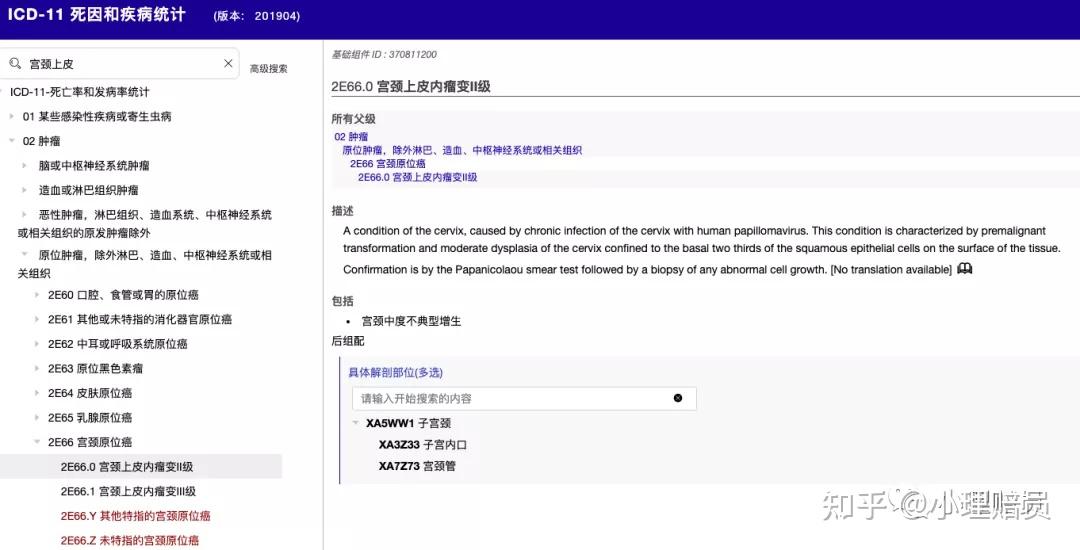The height and width of the screenshot is (550, 1080).
Task: Select 恶性肿瘤，淋巴组织 tree entry
Action: [x=145, y=224]
